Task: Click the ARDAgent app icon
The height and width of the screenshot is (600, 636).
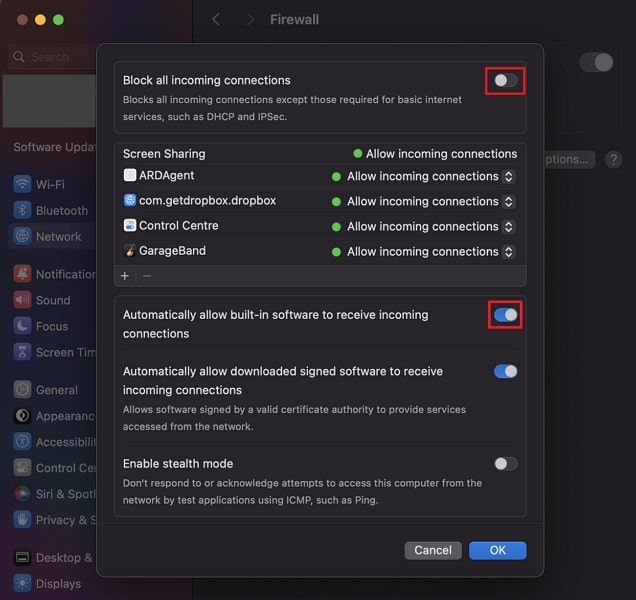Action: click(130, 176)
